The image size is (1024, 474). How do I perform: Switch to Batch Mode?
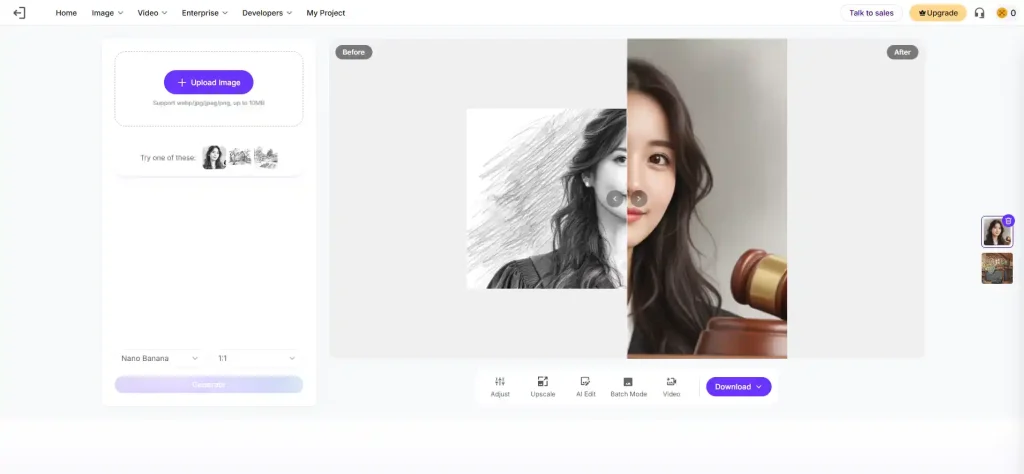(628, 387)
